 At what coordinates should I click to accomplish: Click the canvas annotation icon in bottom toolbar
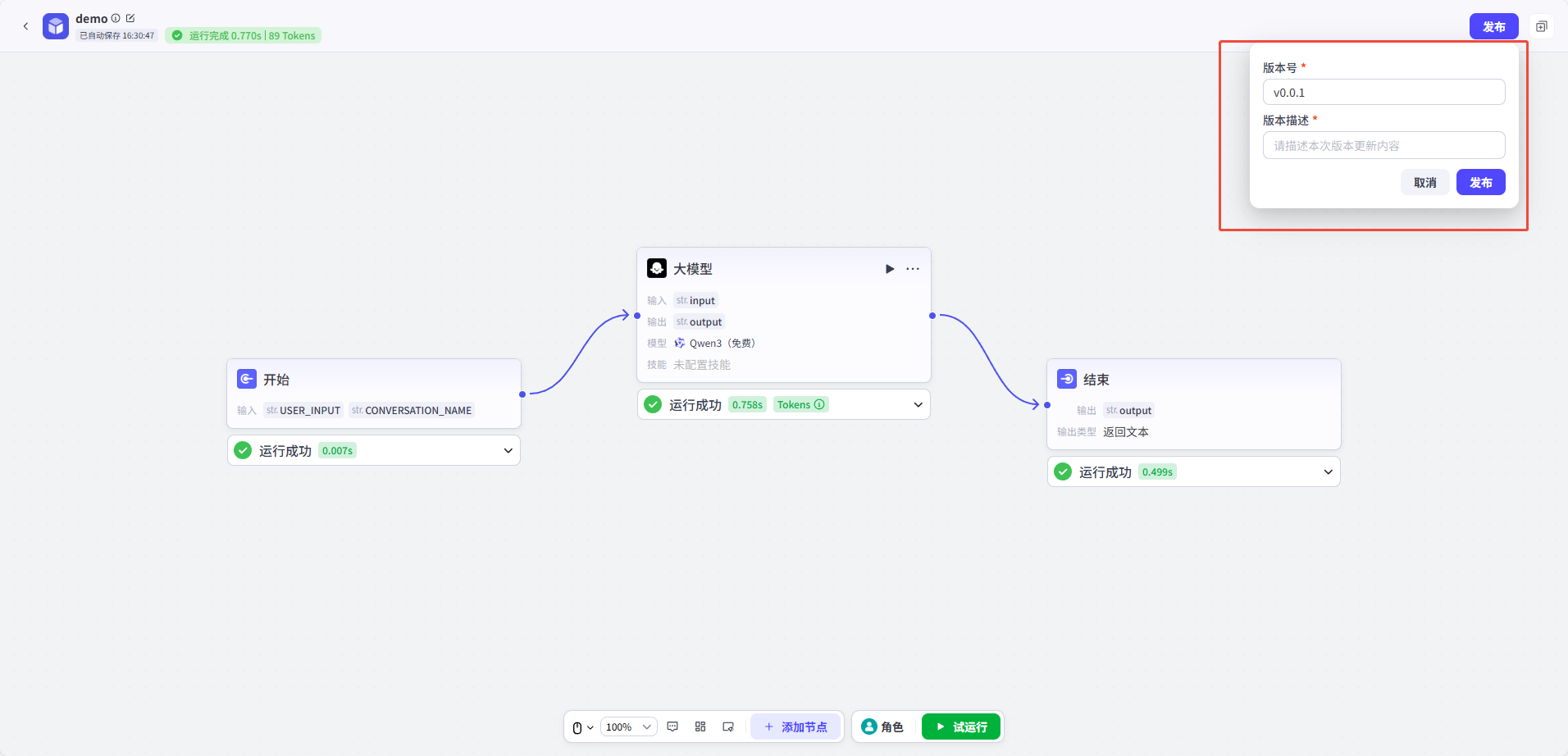click(728, 726)
